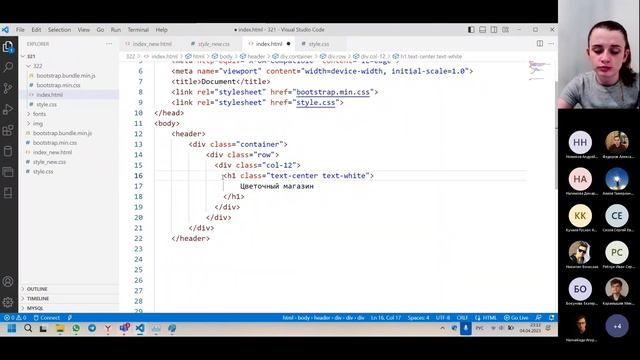Open the database cylinder icon in activity bar
This screenshot has width=640, height=360.
pos(8,151)
